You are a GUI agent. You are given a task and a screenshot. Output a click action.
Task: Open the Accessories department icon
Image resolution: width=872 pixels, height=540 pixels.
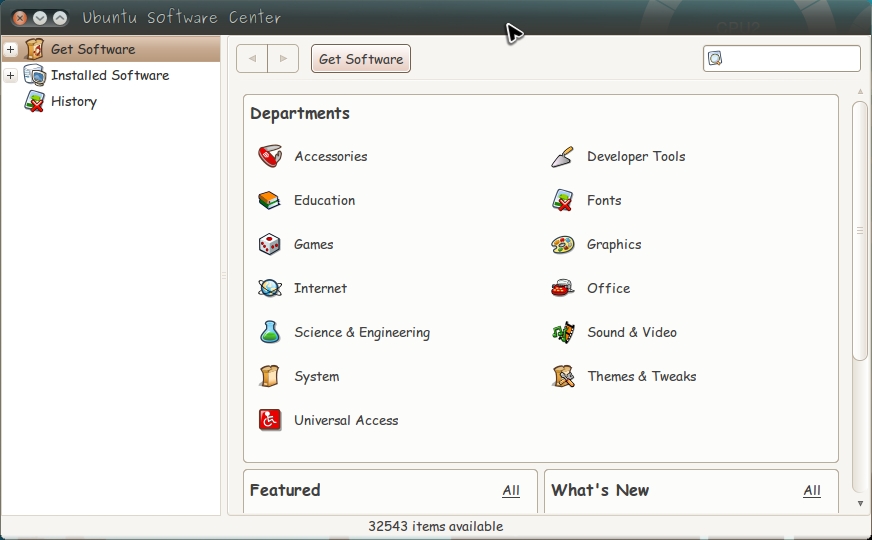point(270,156)
